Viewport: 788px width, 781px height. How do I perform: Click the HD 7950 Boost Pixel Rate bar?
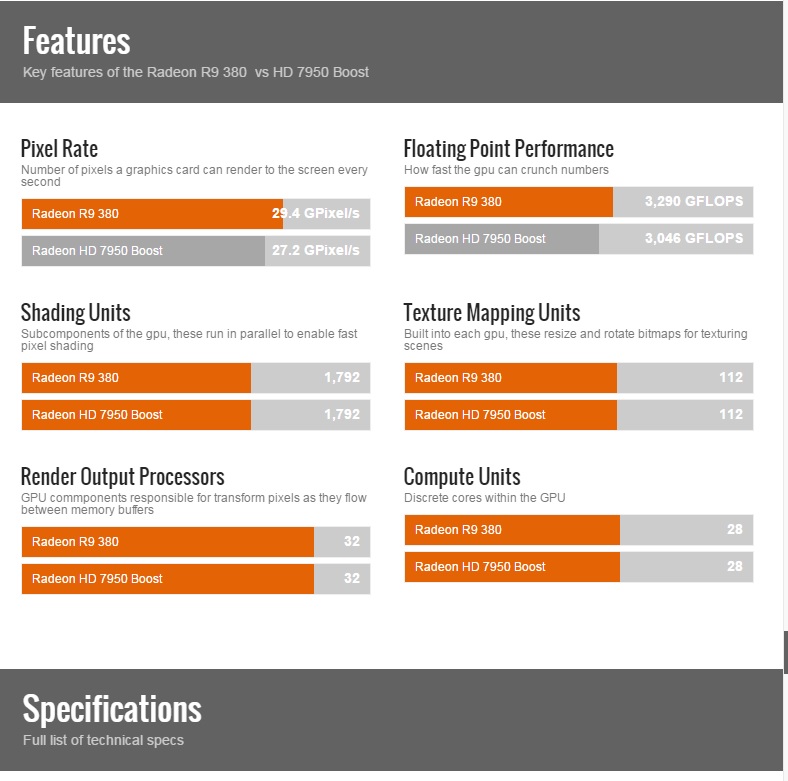click(x=195, y=251)
